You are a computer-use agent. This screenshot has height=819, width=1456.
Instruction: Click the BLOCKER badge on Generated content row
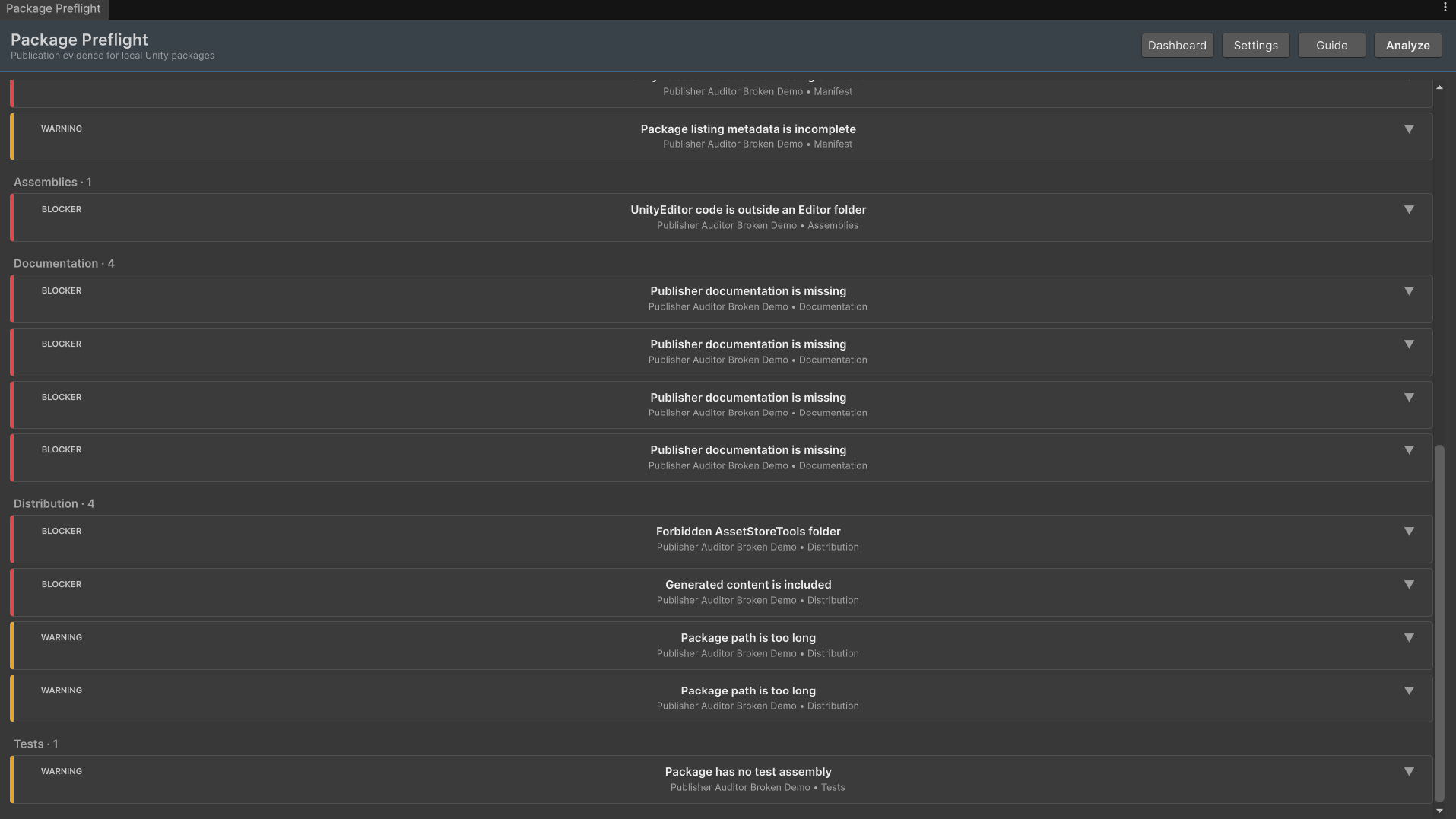[62, 585]
